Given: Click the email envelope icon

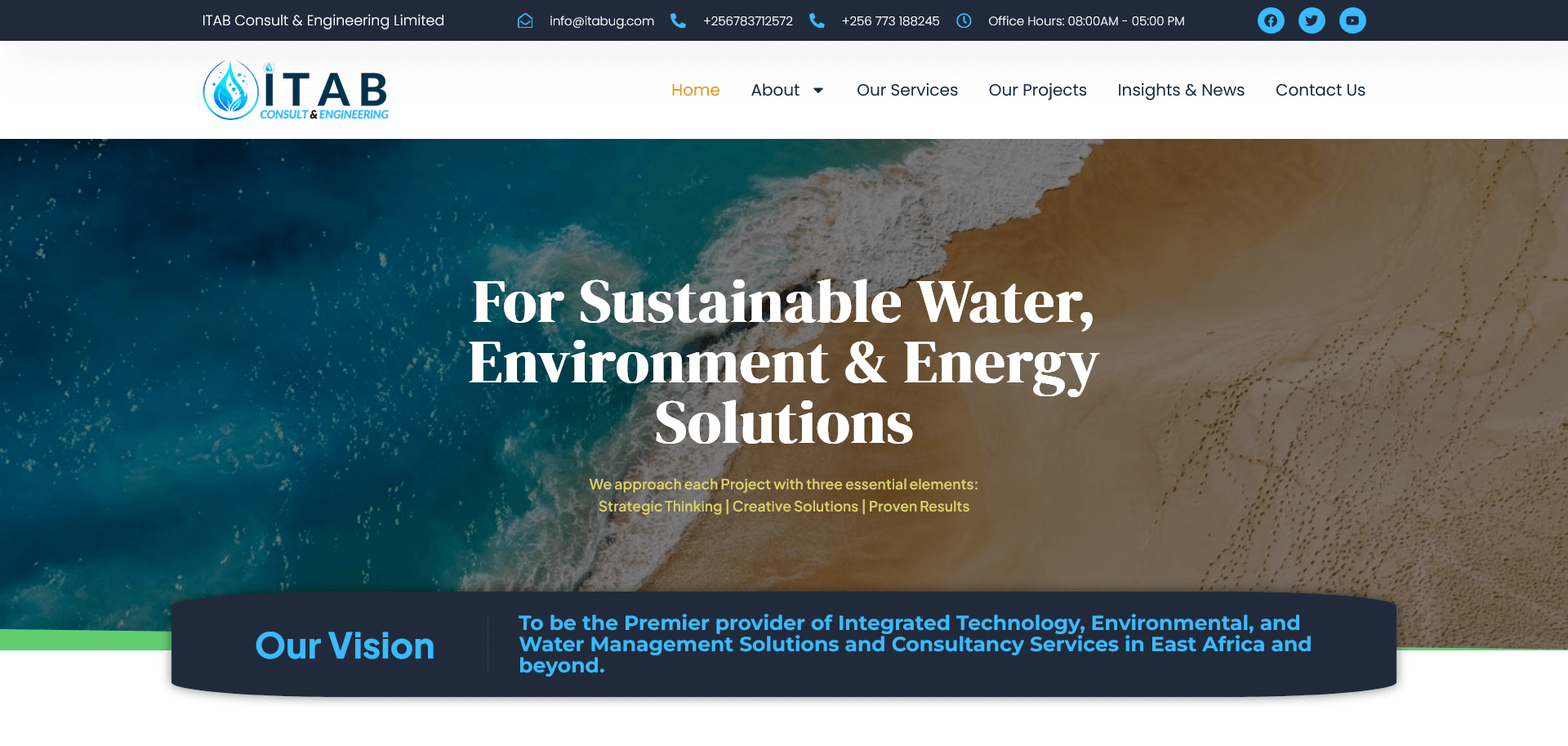Looking at the screenshot, I should click(x=525, y=20).
